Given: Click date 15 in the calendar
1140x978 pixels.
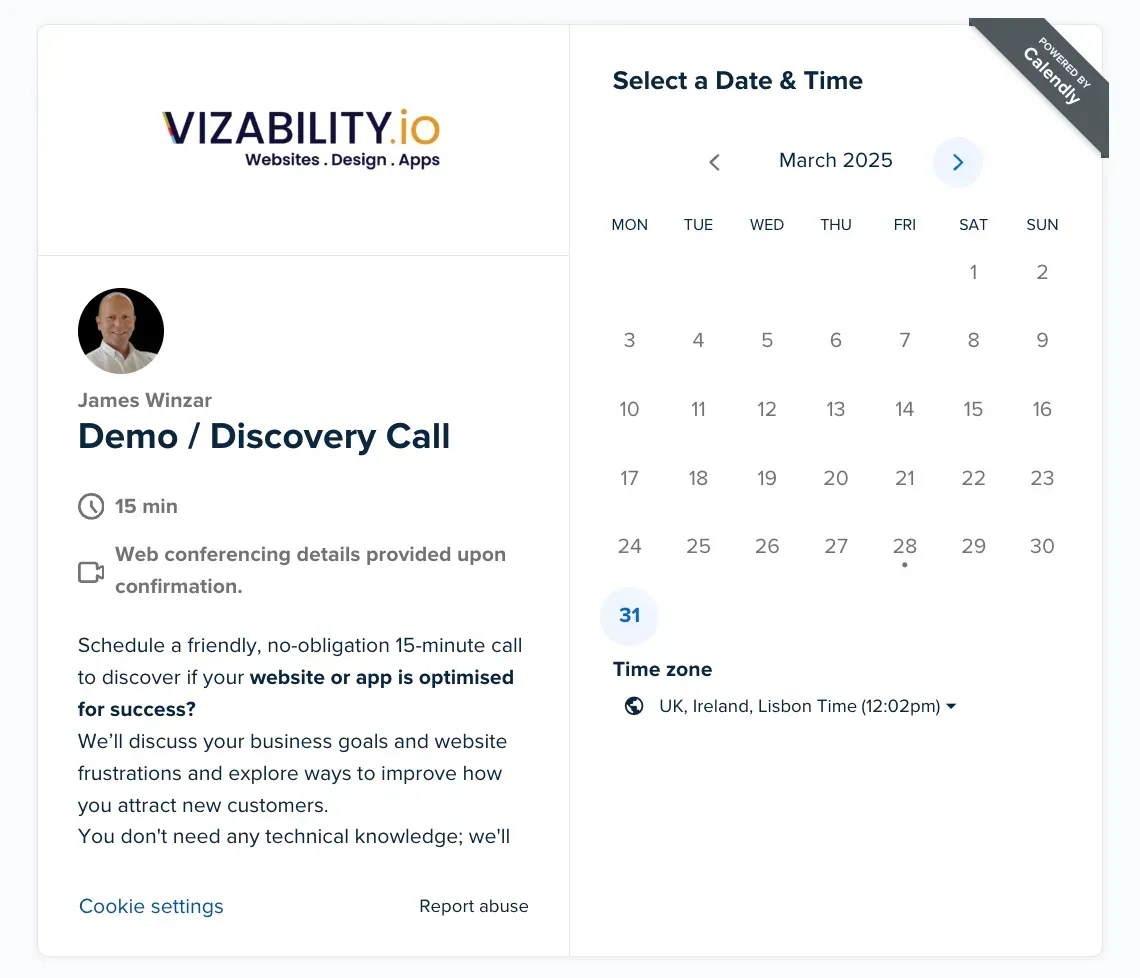Looking at the screenshot, I should 974,409.
